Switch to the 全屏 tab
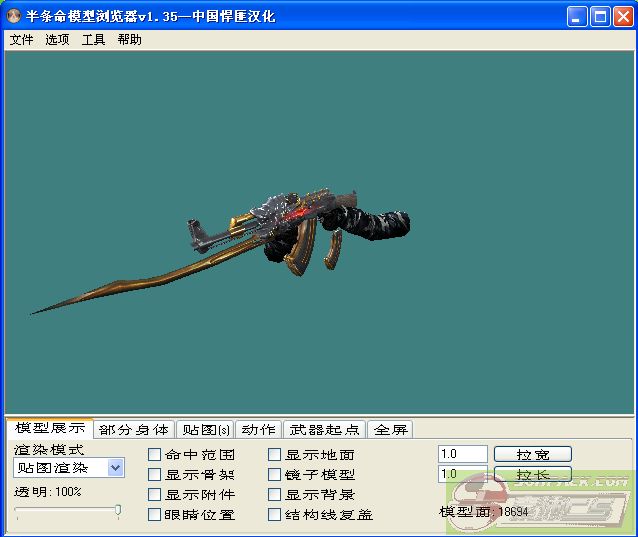The width and height of the screenshot is (638, 537). click(x=390, y=430)
